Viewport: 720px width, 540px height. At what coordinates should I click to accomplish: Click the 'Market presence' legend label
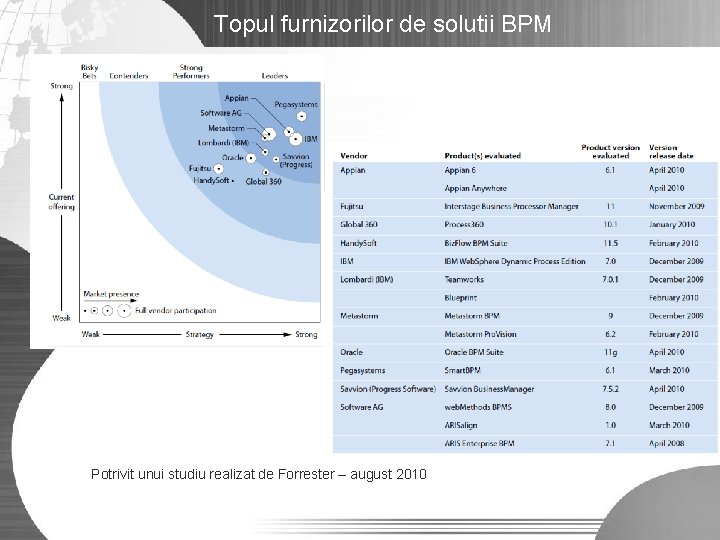pos(111,294)
